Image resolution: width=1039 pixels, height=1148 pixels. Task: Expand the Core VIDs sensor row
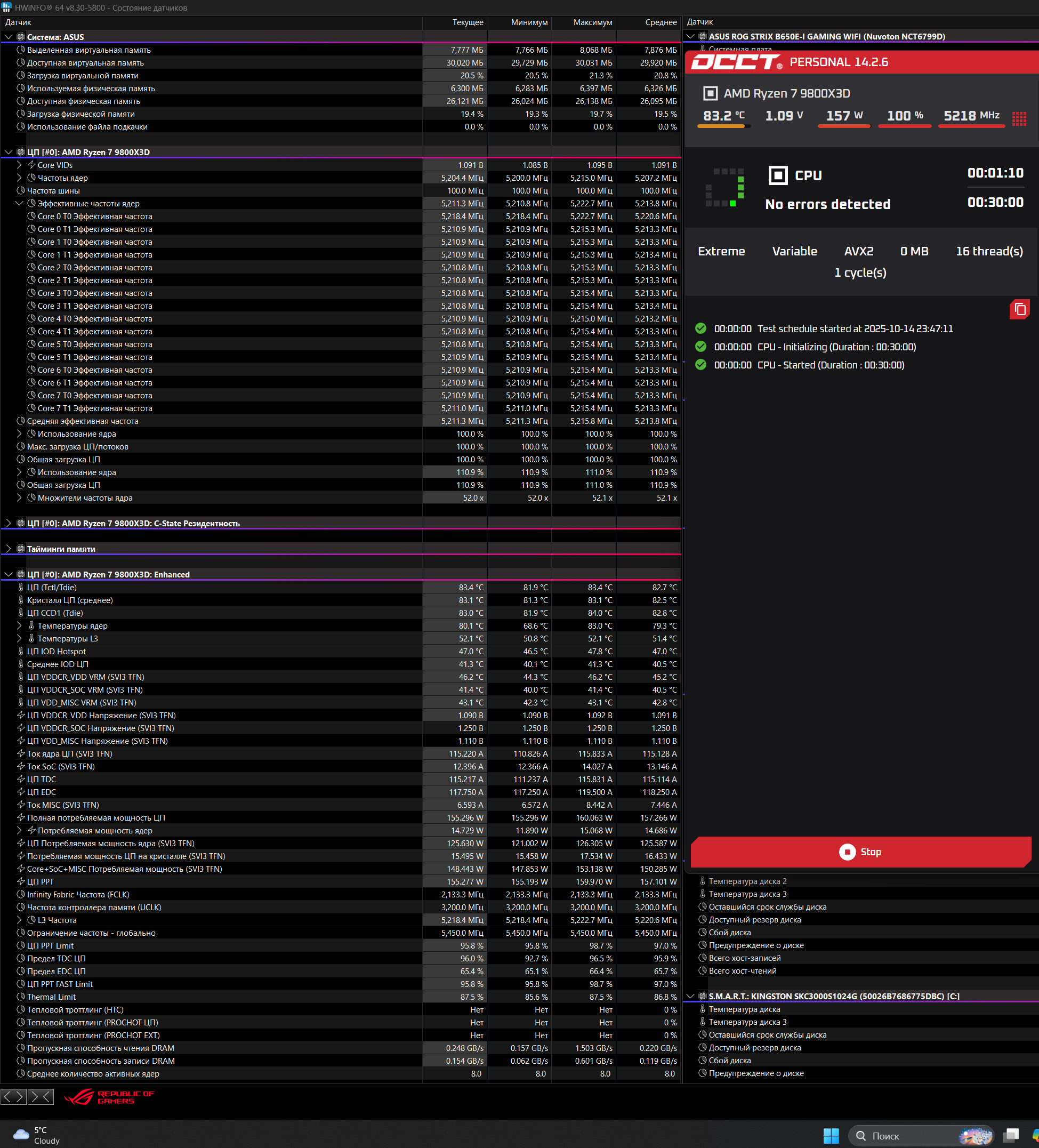coord(19,165)
